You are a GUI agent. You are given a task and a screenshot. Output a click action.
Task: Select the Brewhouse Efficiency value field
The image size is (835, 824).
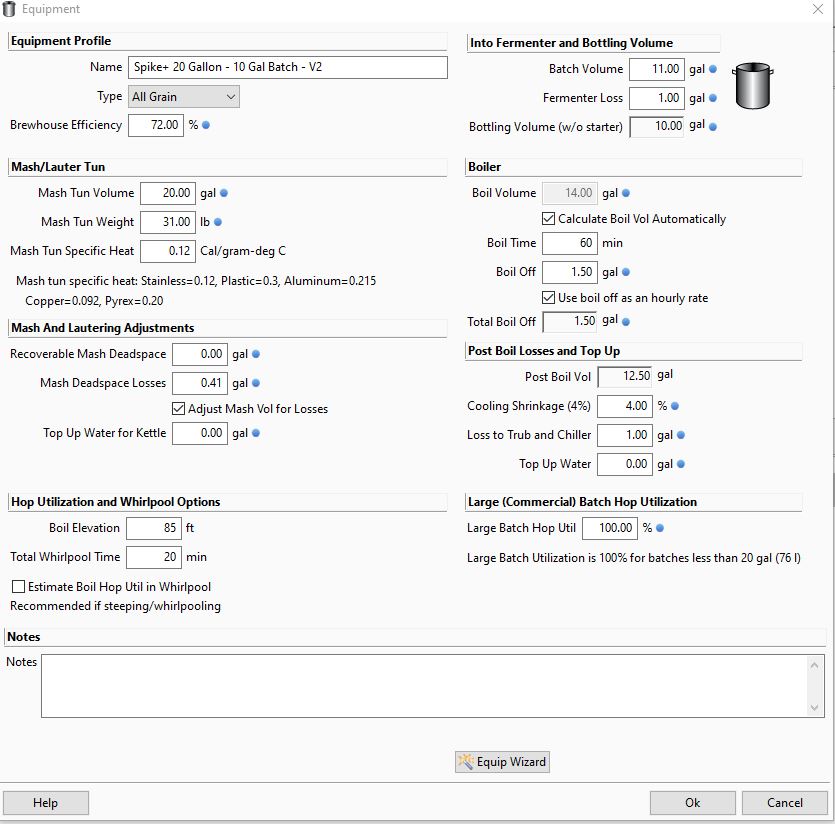(156, 125)
